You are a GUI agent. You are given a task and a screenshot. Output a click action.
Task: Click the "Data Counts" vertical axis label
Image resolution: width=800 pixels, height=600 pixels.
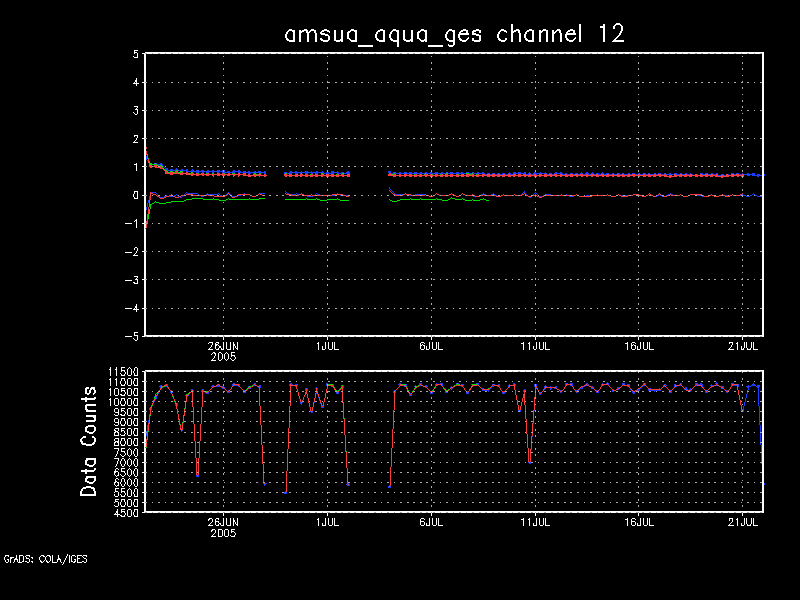coord(90,442)
